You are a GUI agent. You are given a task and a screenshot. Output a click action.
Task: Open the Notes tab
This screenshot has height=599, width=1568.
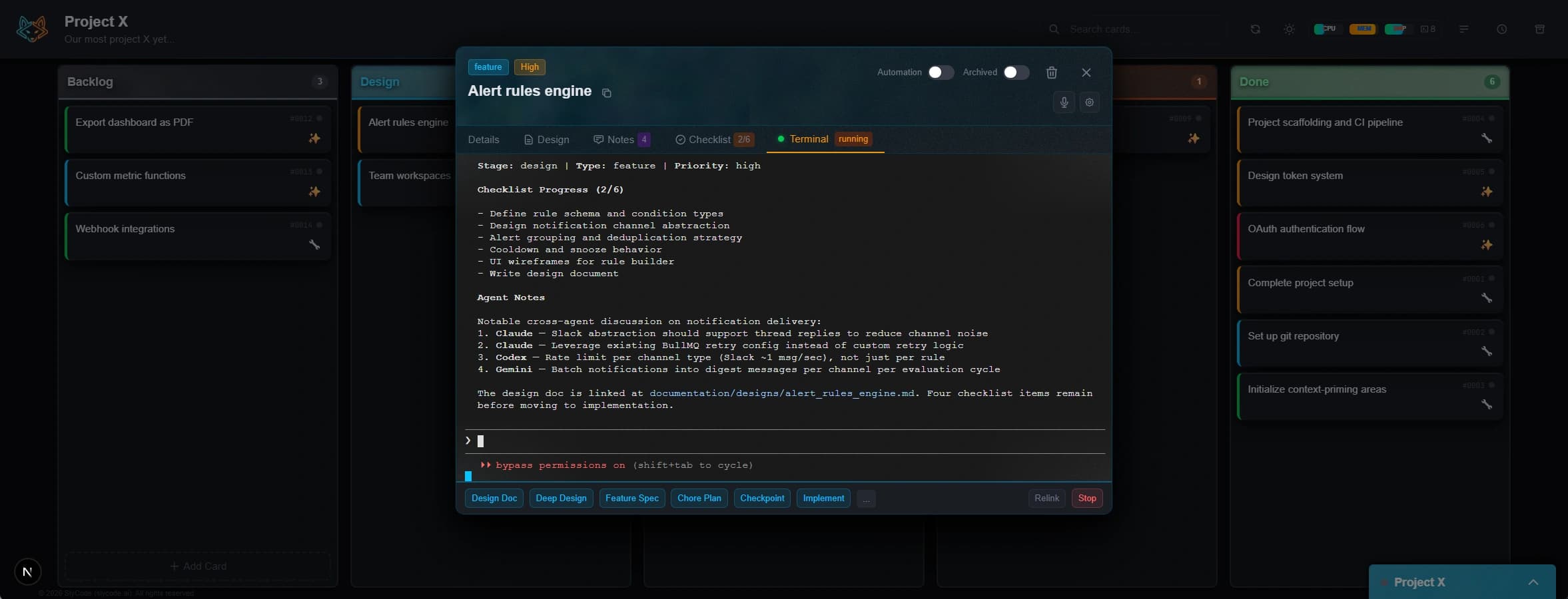[x=621, y=140]
